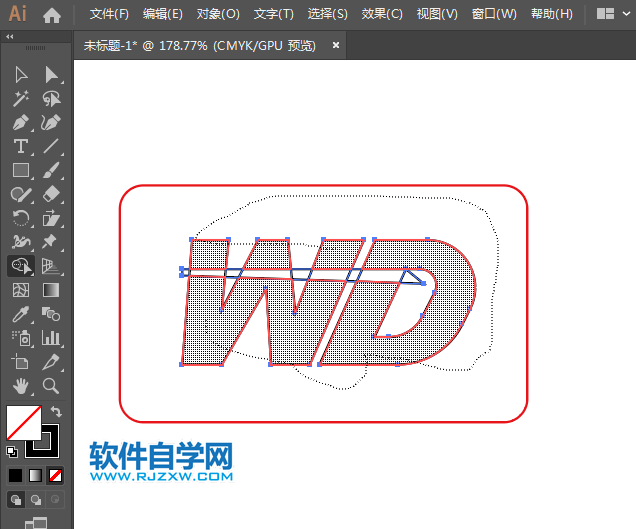Open the 选择(S) menu
Viewport: 636px width, 529px height.
pos(328,14)
